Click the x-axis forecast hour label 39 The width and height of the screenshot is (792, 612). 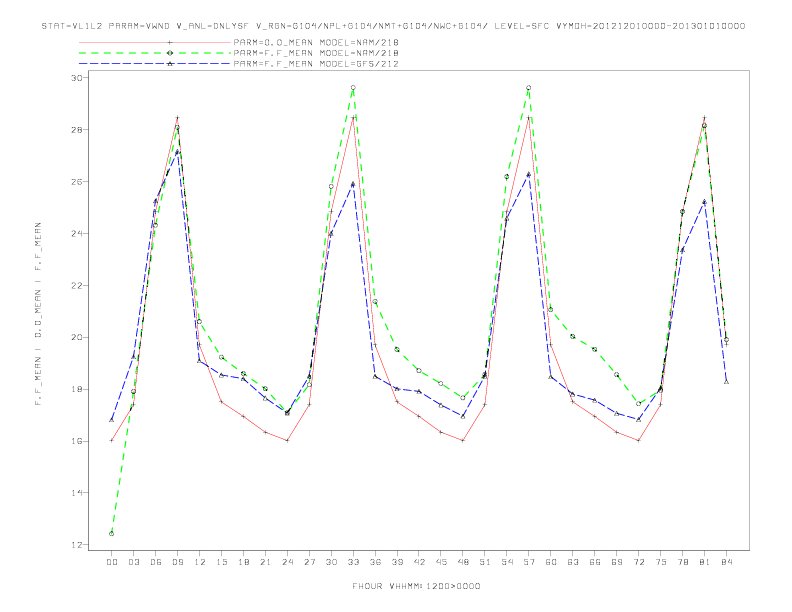pos(397,562)
